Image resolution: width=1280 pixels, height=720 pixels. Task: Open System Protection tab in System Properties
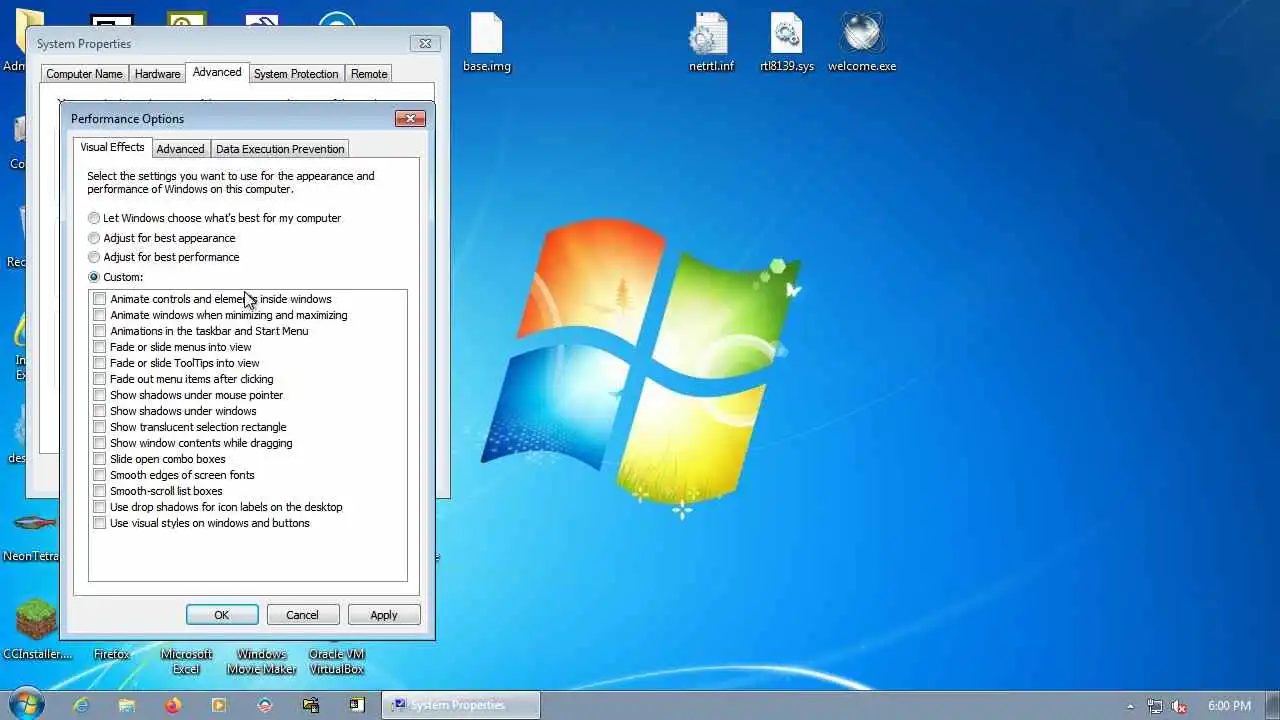[x=296, y=74]
